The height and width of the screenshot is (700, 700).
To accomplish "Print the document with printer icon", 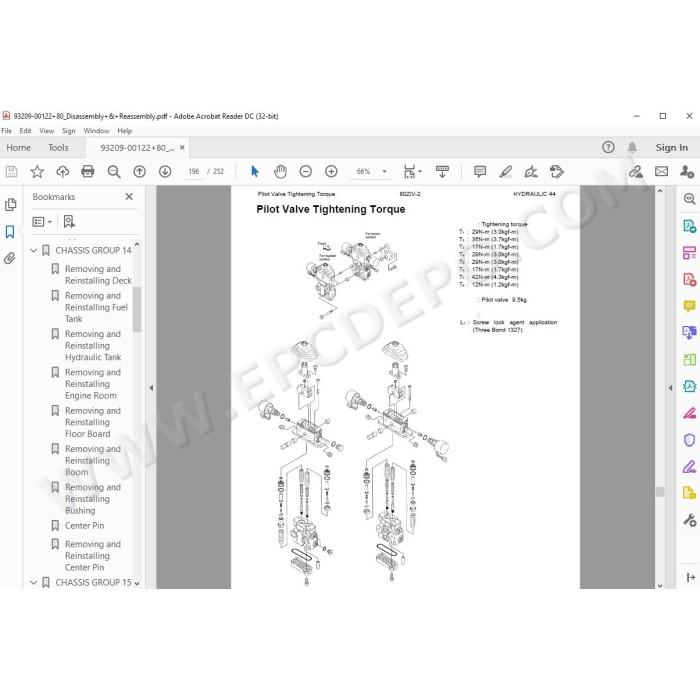I will click(88, 171).
